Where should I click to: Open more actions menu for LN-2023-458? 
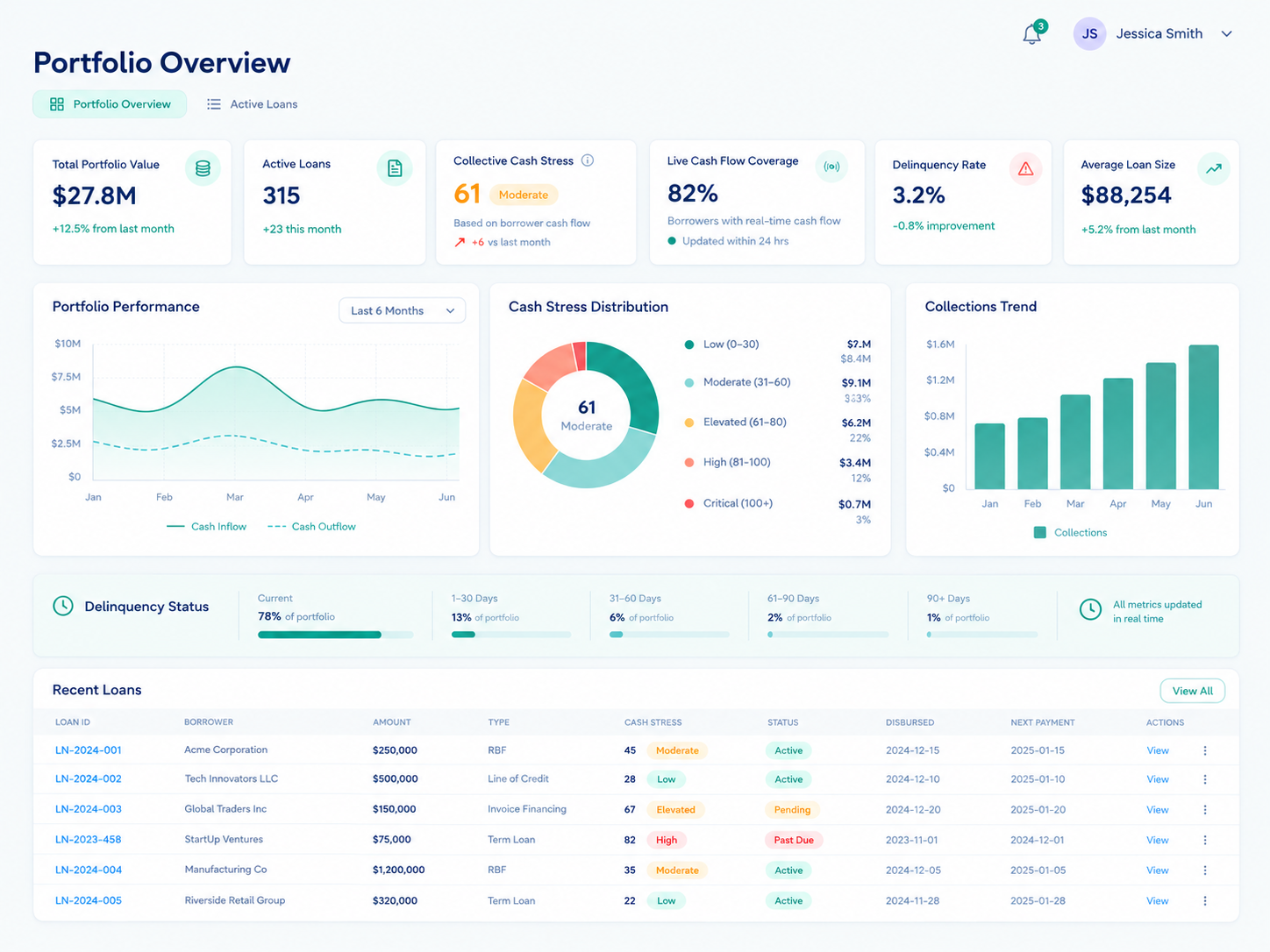(x=1205, y=840)
